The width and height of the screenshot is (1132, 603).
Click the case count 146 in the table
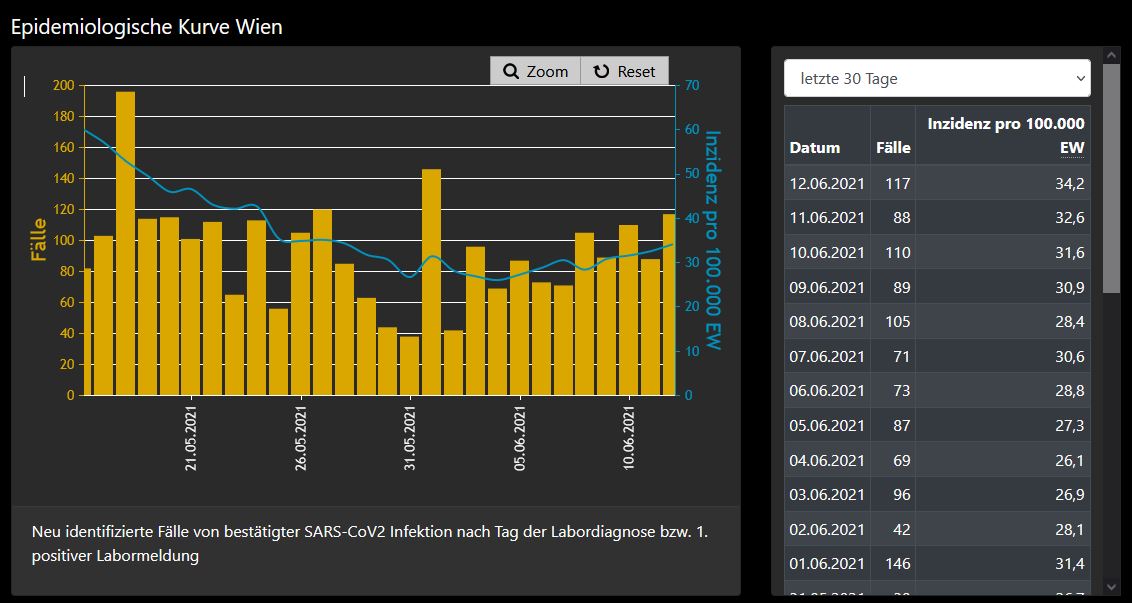tap(898, 563)
